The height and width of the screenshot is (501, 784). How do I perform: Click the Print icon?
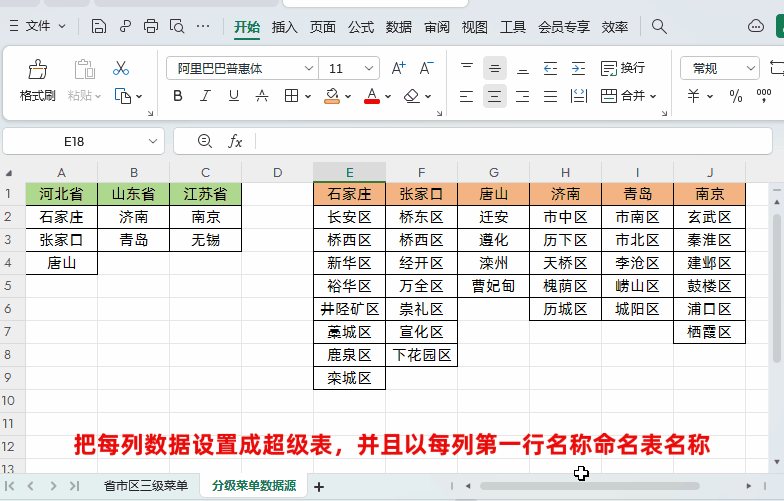pos(150,26)
